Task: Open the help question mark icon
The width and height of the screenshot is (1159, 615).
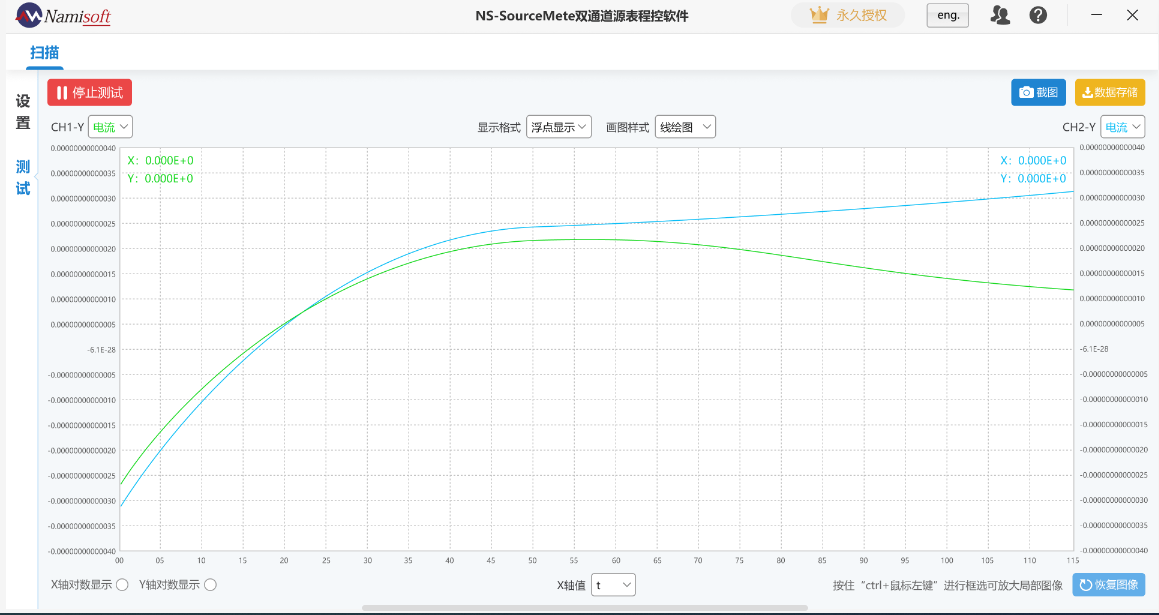Action: [x=1039, y=15]
